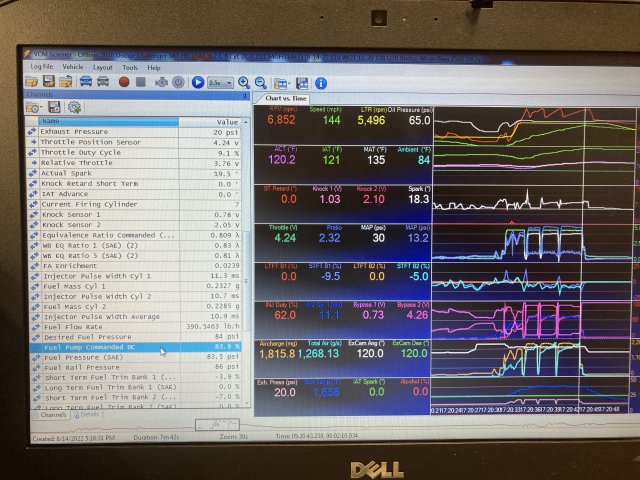Click the save channel config disk icon

(x=54, y=107)
